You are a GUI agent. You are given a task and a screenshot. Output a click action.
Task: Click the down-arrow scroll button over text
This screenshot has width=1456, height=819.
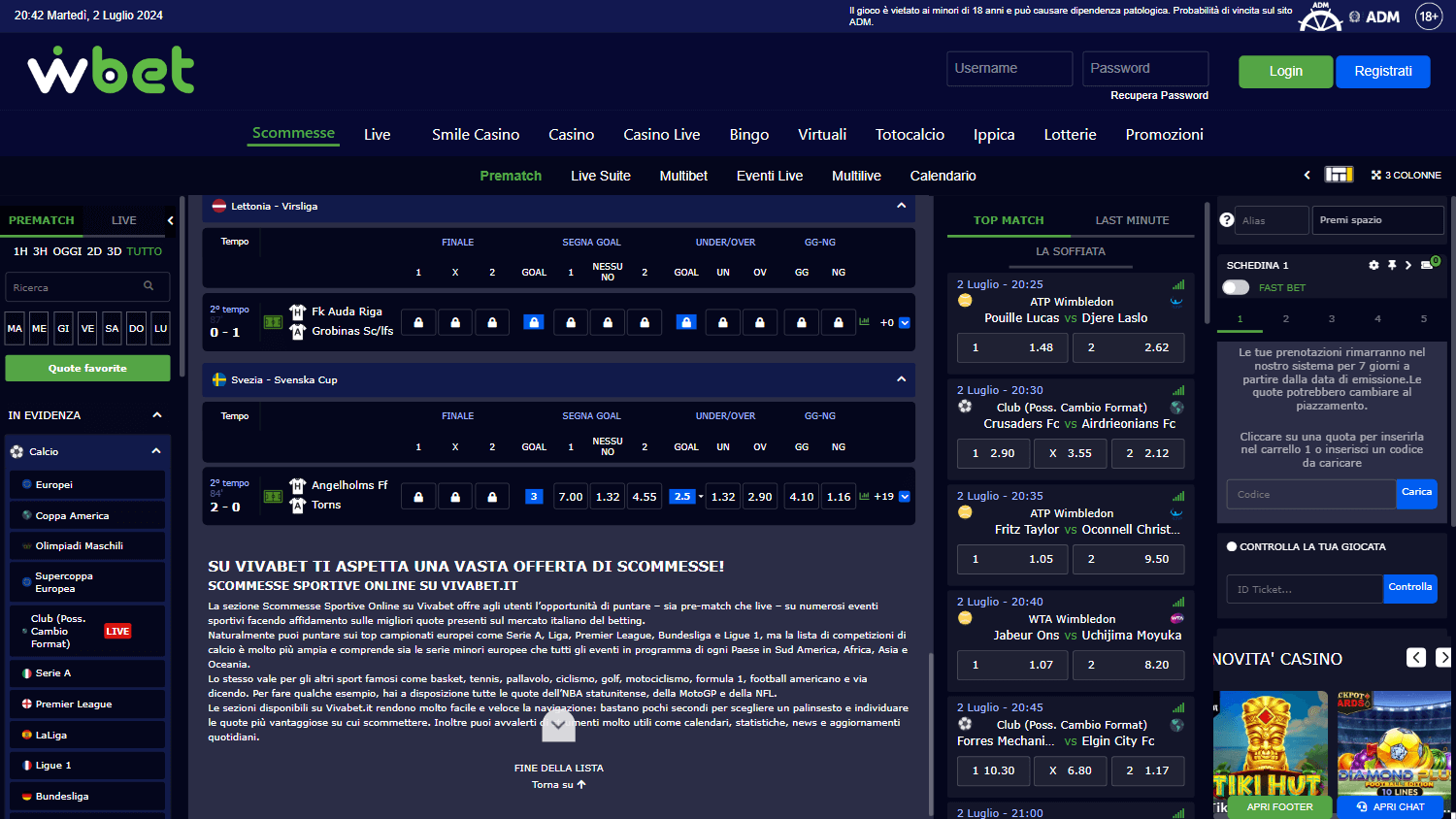tap(558, 725)
